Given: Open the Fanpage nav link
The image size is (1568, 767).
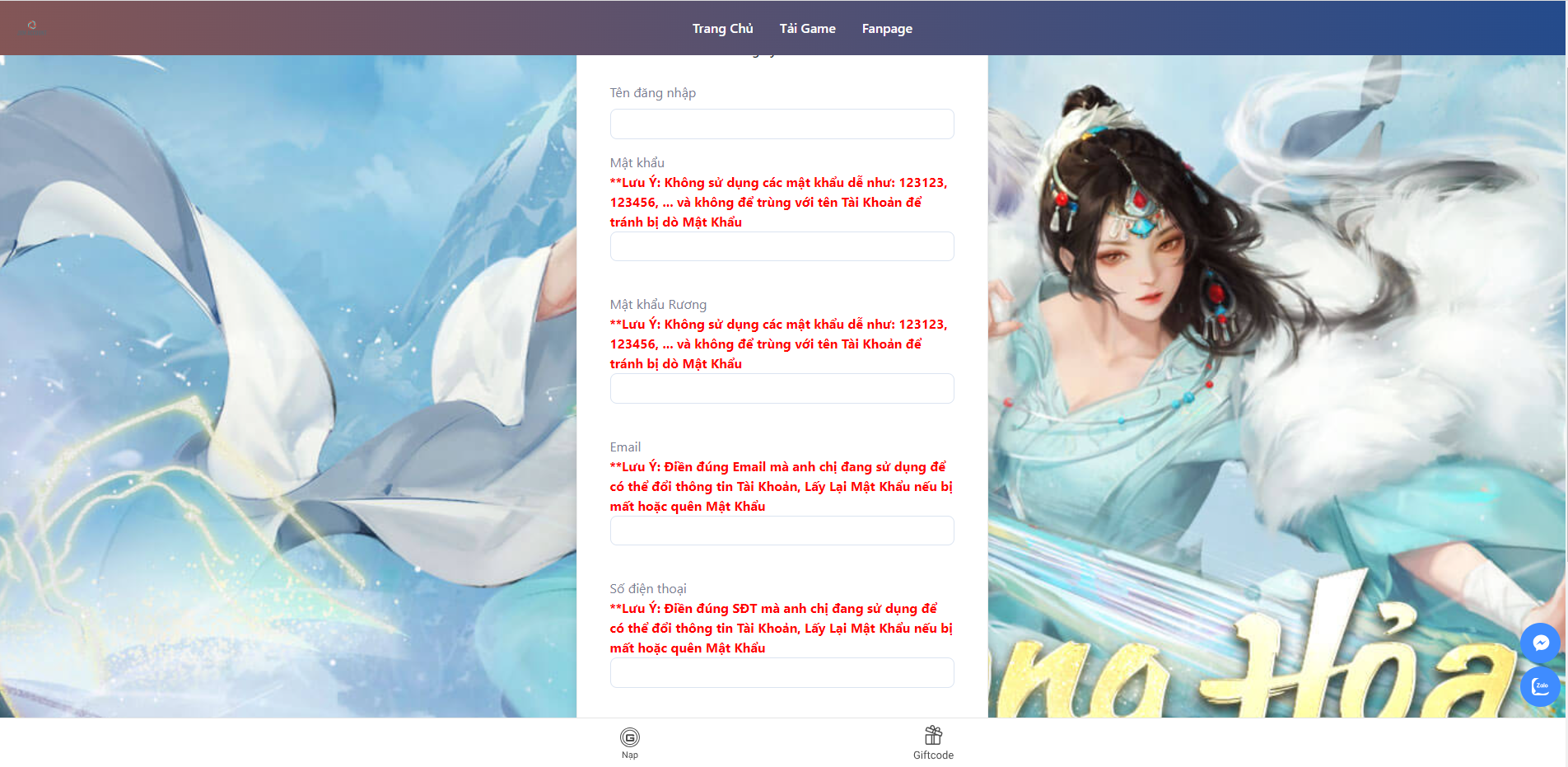Looking at the screenshot, I should (887, 29).
